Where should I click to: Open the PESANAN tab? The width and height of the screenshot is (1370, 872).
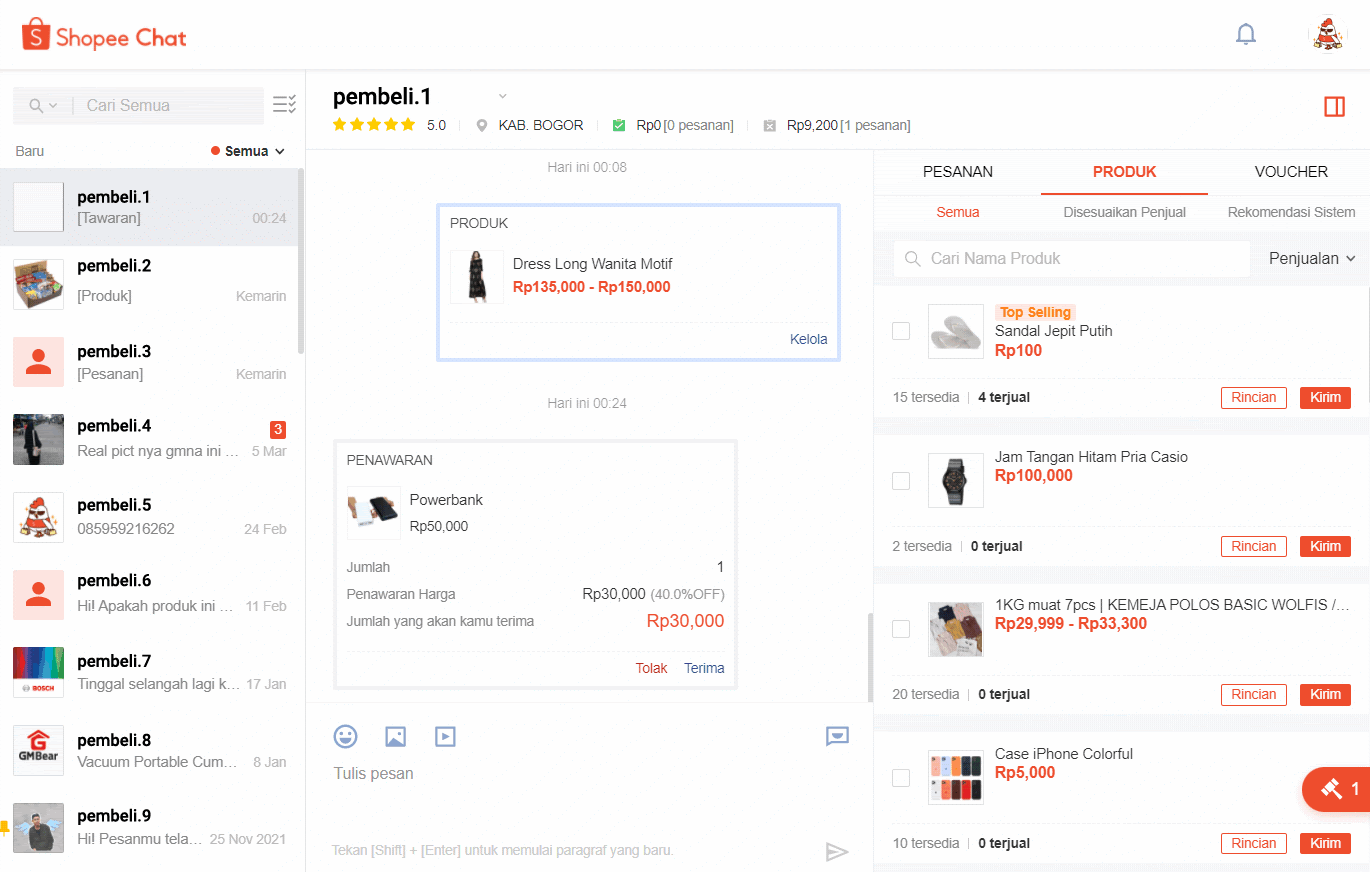957,172
